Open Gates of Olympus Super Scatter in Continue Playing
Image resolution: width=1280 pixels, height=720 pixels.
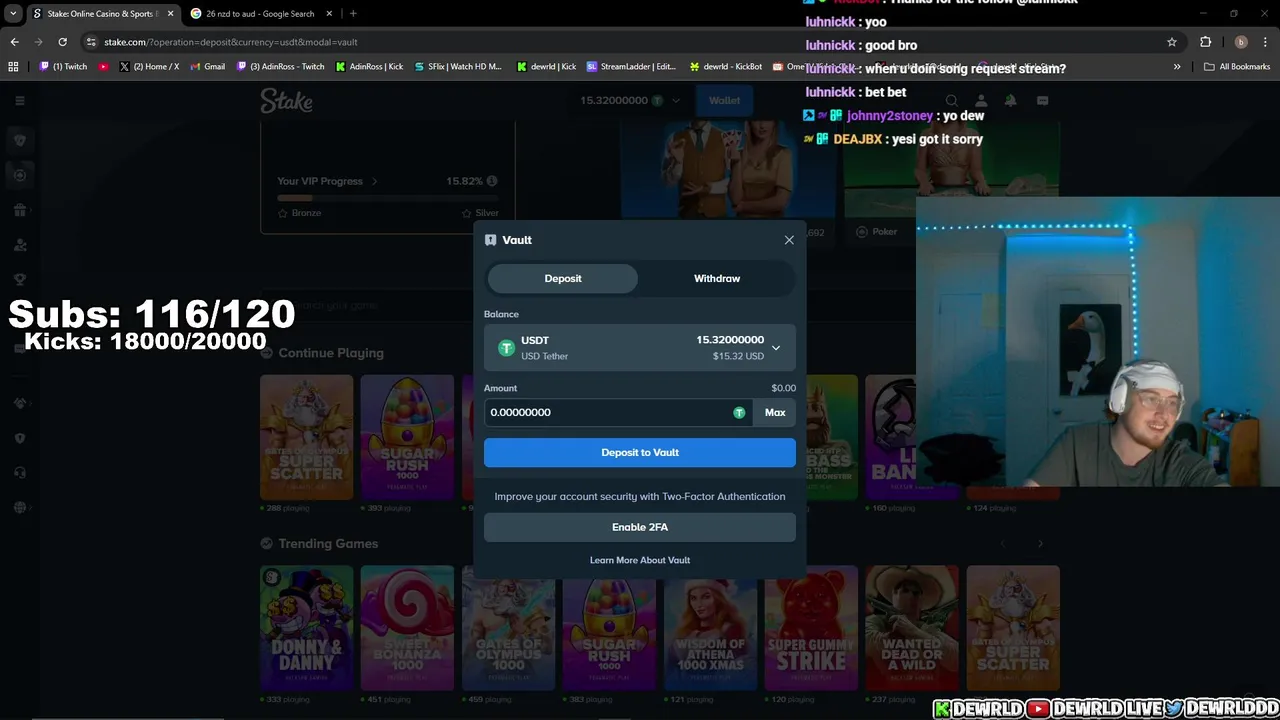pos(306,437)
